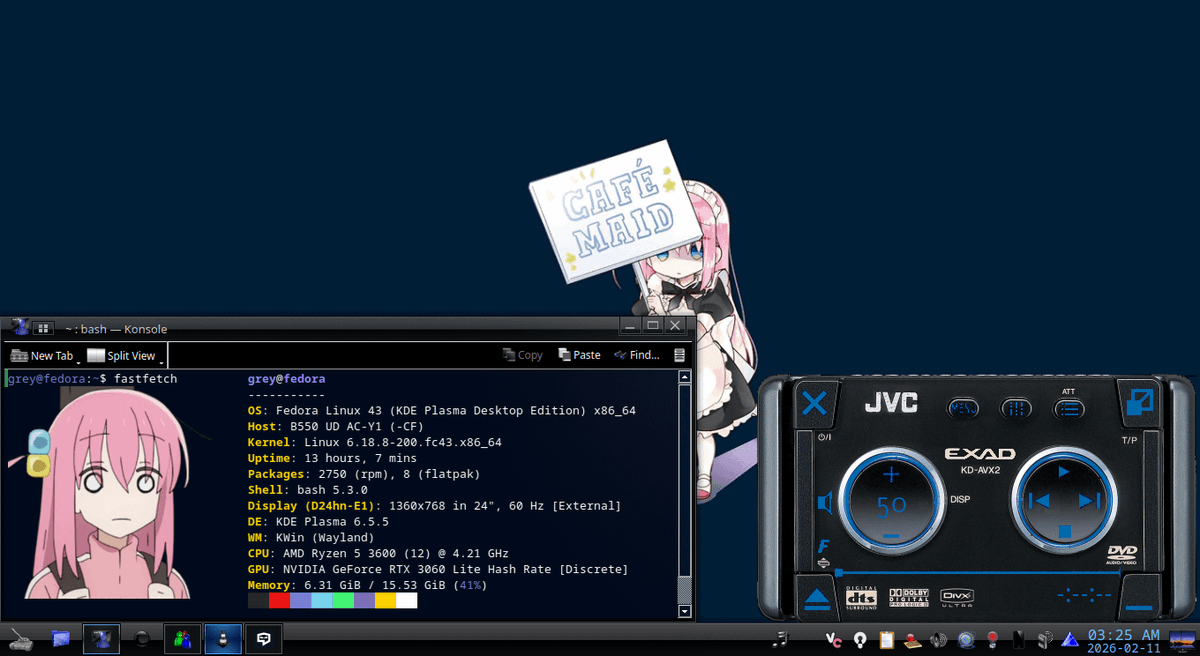Viewport: 1200px width, 656px height.
Task: Click the green color block in fastfetch output
Action: tap(343, 600)
